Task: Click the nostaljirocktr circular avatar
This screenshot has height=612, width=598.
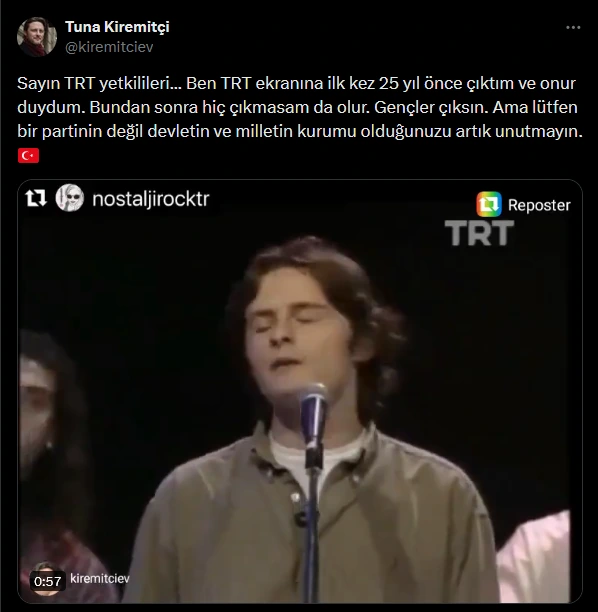Action: tap(69, 198)
